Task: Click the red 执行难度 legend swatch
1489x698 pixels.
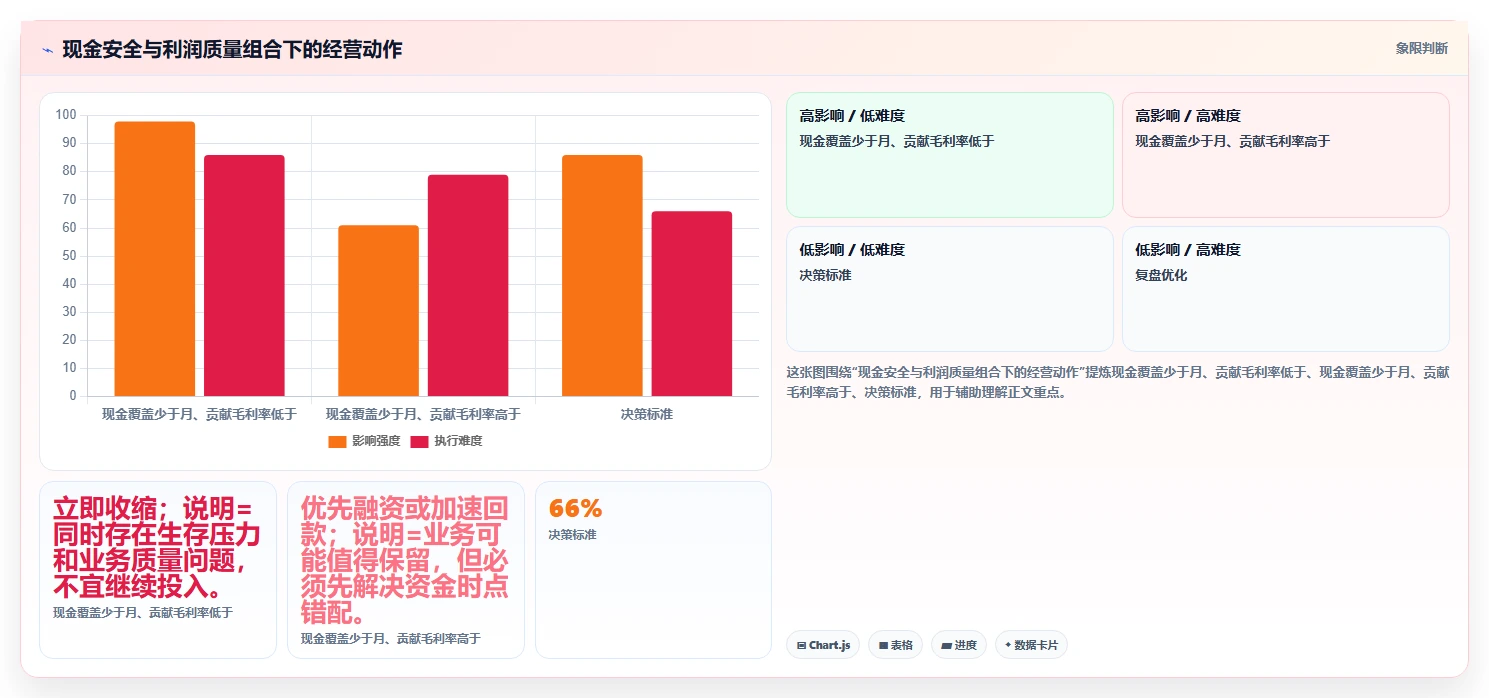Action: click(419, 441)
